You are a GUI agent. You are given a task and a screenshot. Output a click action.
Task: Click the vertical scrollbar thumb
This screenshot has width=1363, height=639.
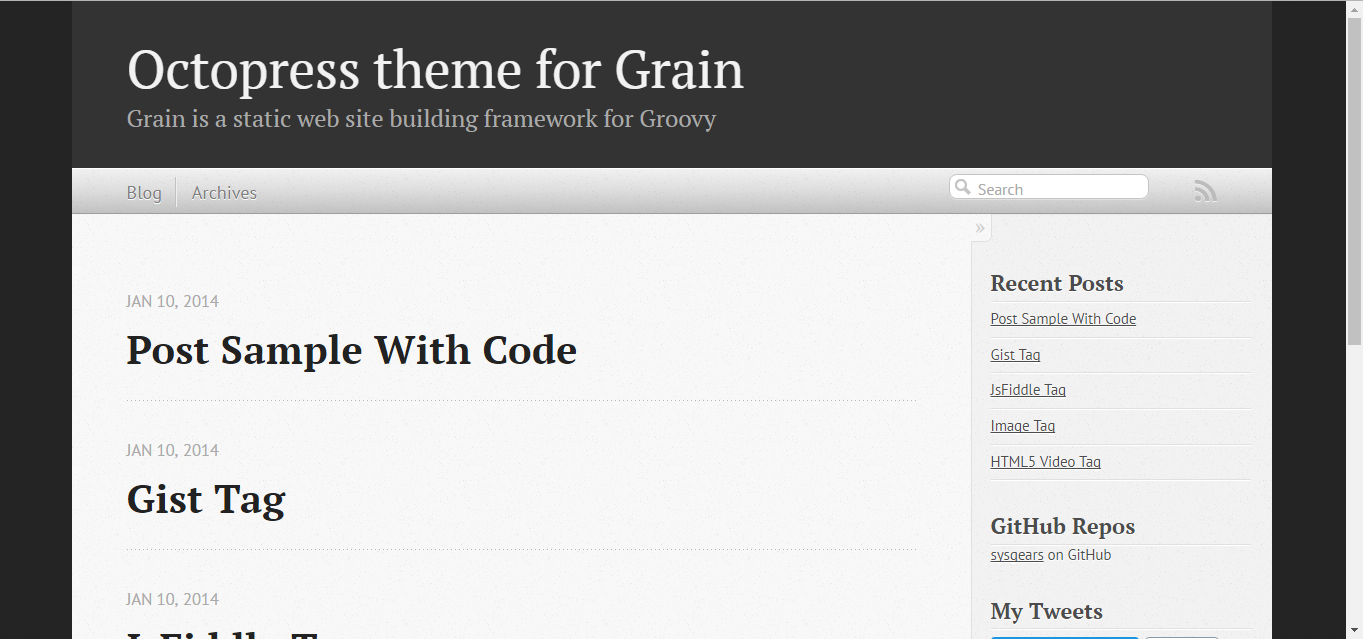click(x=1354, y=180)
